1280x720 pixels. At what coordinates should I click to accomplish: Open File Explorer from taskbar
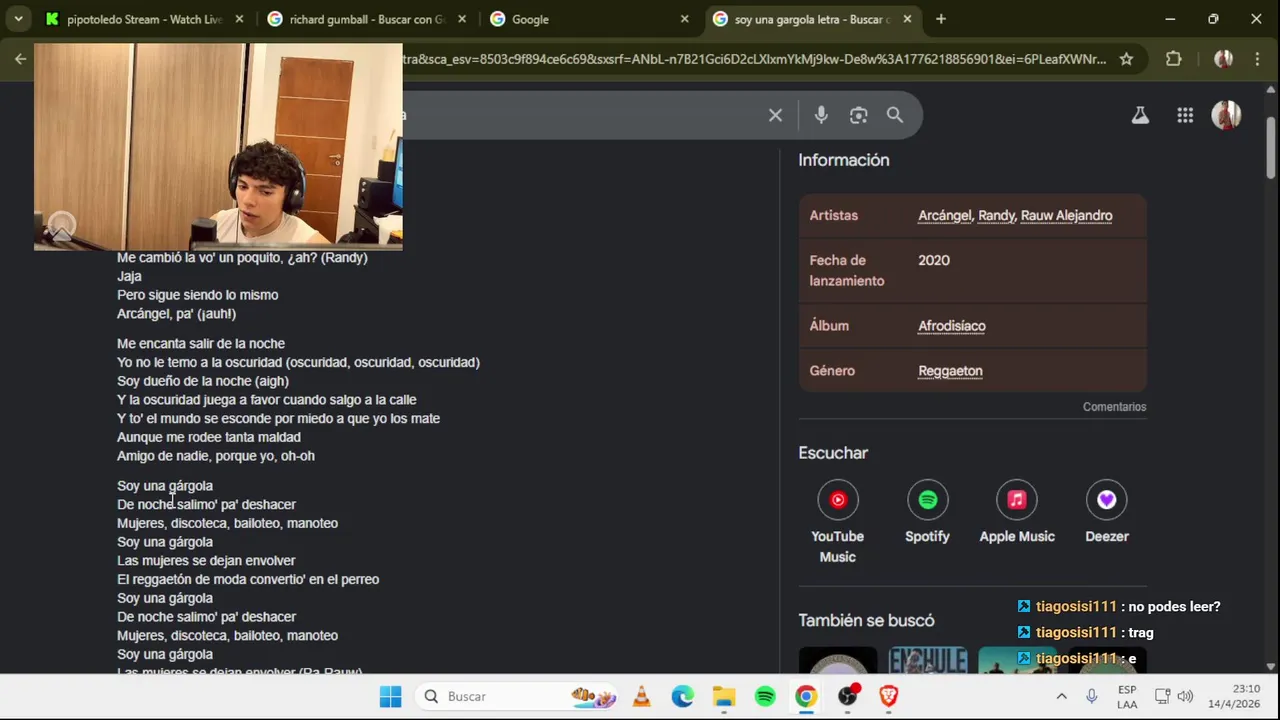(x=723, y=696)
